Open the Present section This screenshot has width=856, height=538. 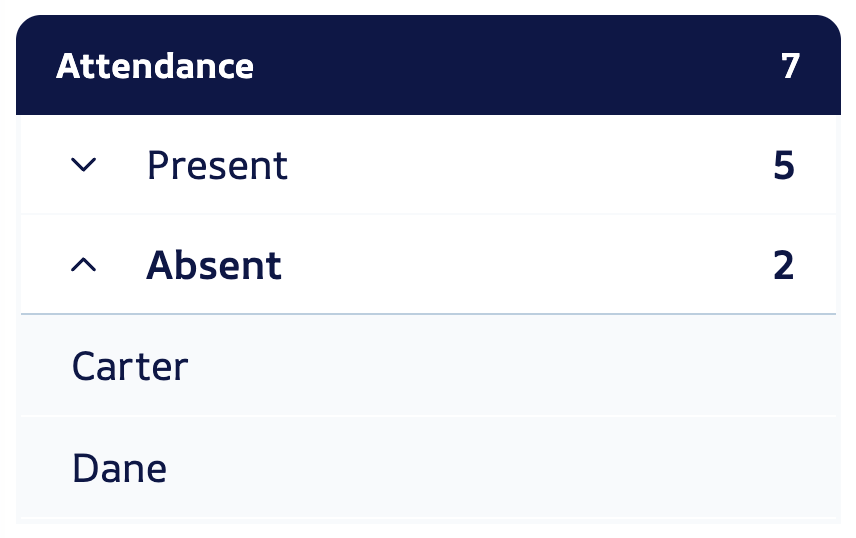85,165
